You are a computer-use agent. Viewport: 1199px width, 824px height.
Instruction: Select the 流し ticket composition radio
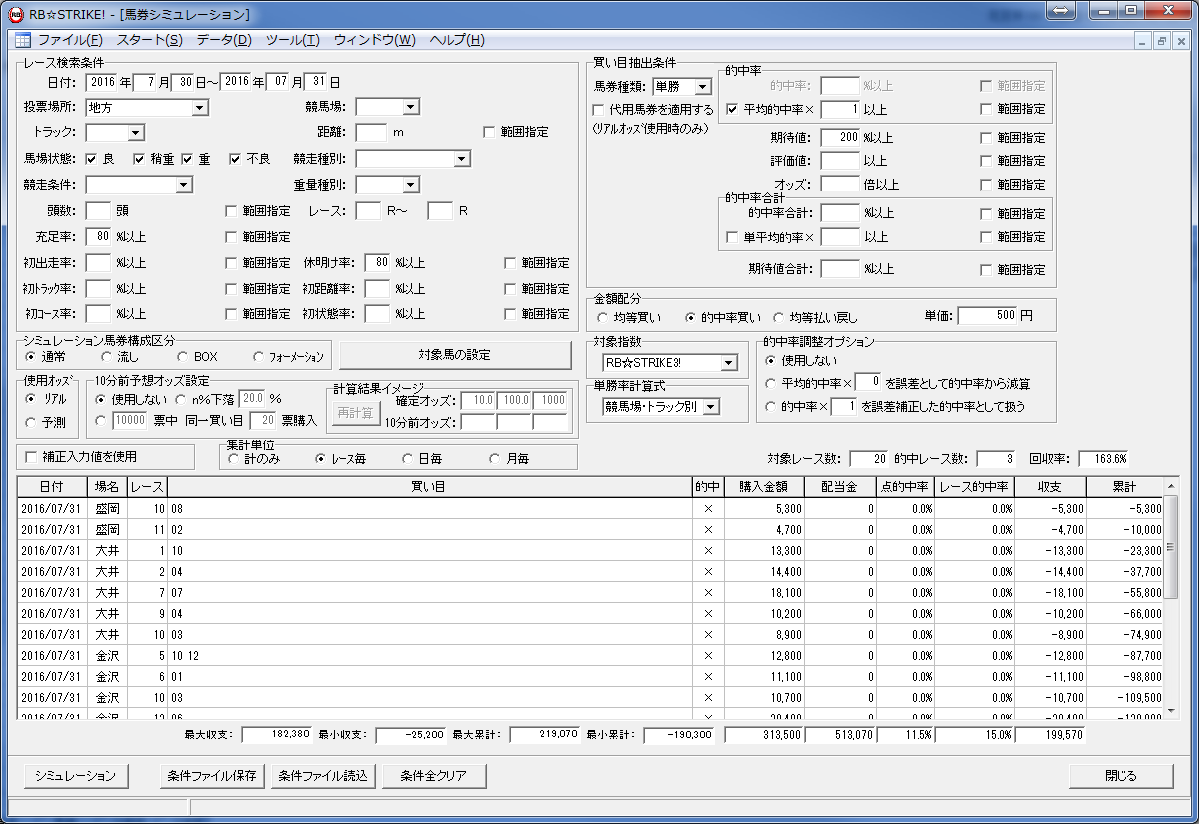pos(106,357)
